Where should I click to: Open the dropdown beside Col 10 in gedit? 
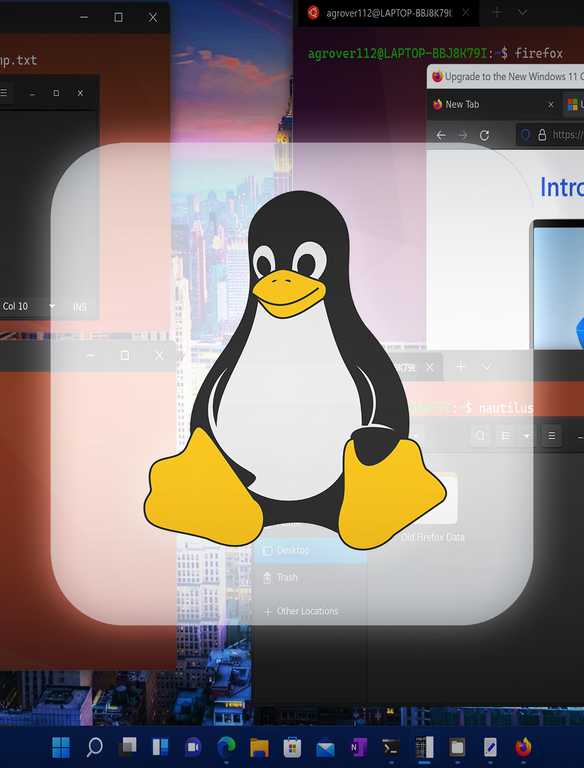(52, 307)
